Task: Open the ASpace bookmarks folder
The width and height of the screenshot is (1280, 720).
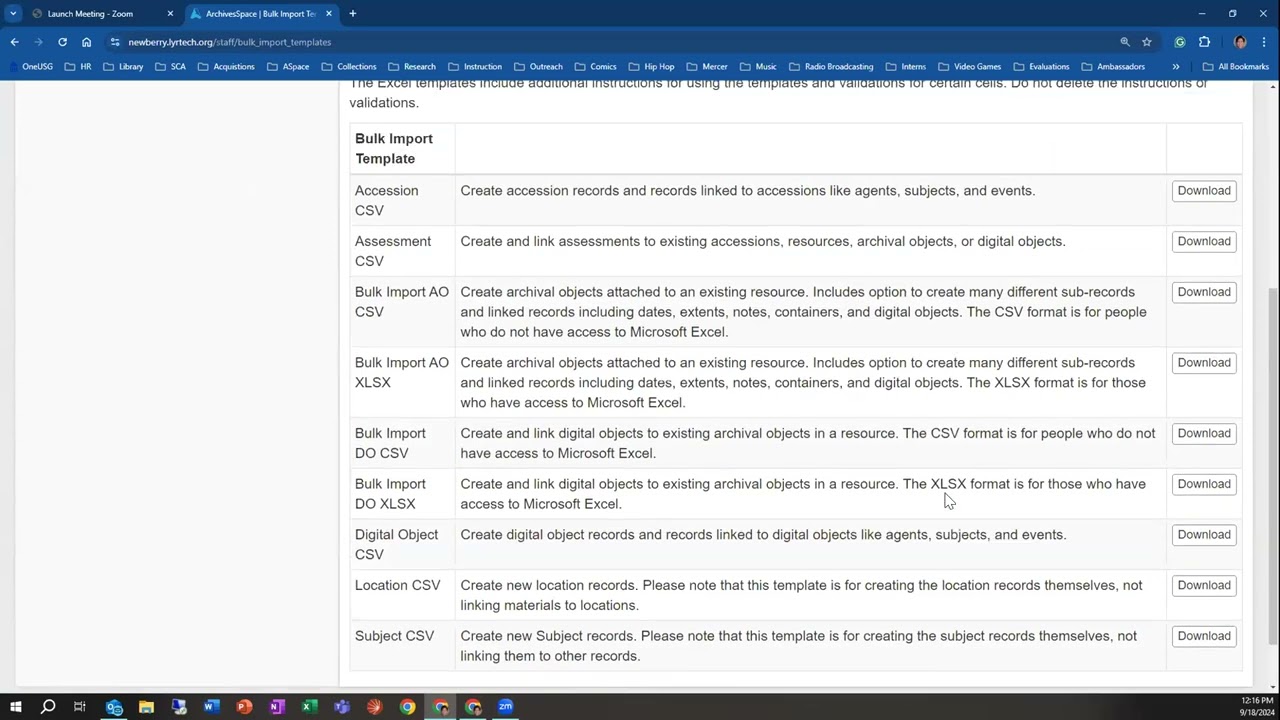Action: [287, 67]
